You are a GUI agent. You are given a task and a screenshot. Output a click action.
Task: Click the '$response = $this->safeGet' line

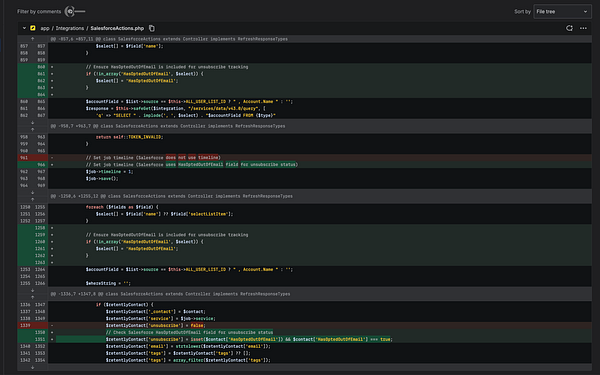click(x=176, y=109)
